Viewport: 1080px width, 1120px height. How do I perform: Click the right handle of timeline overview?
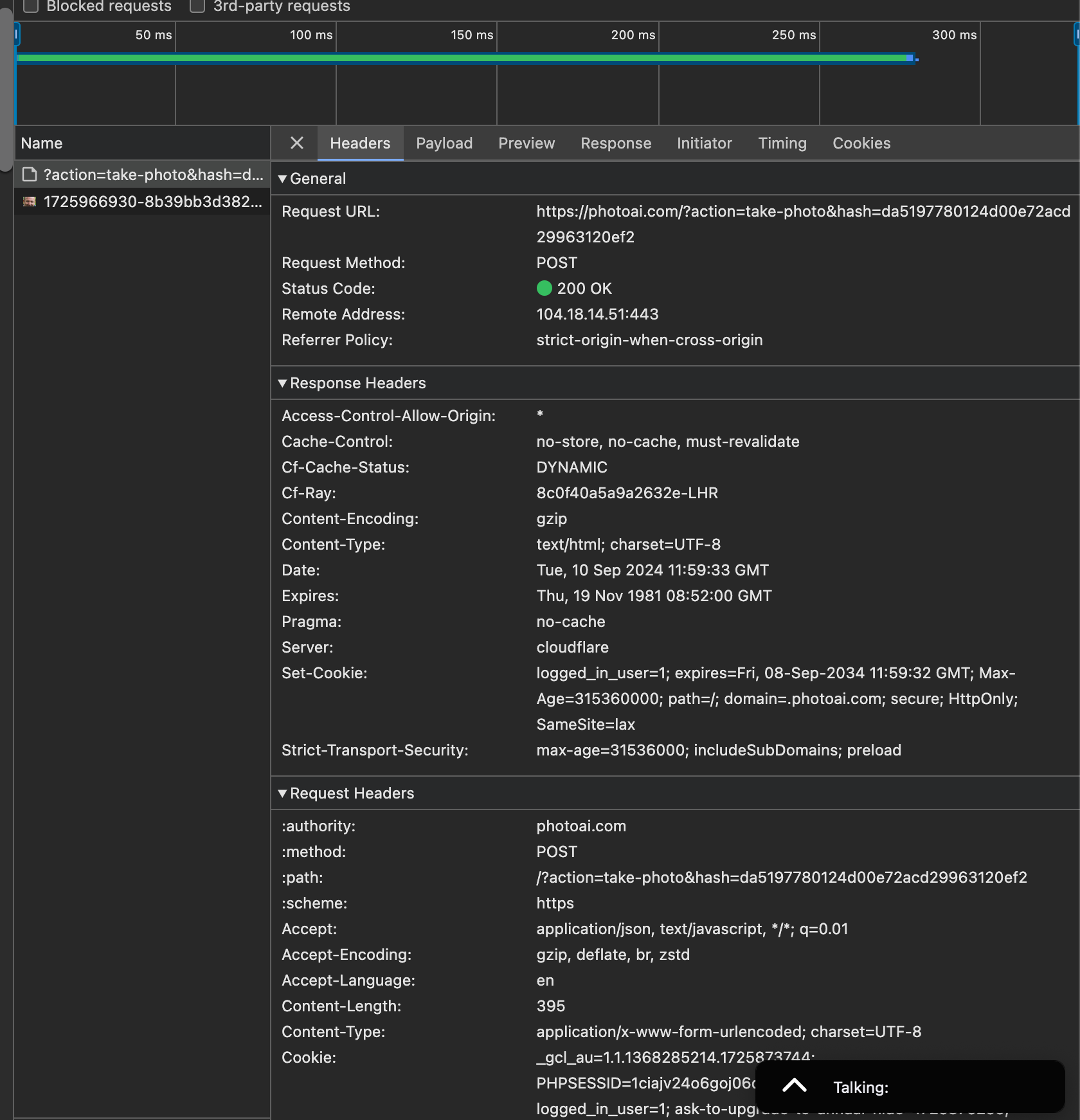[1076, 35]
